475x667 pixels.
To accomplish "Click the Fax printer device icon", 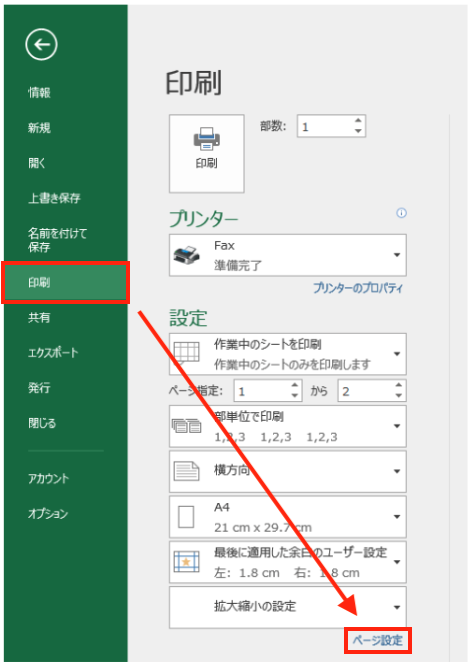I will 187,255.
